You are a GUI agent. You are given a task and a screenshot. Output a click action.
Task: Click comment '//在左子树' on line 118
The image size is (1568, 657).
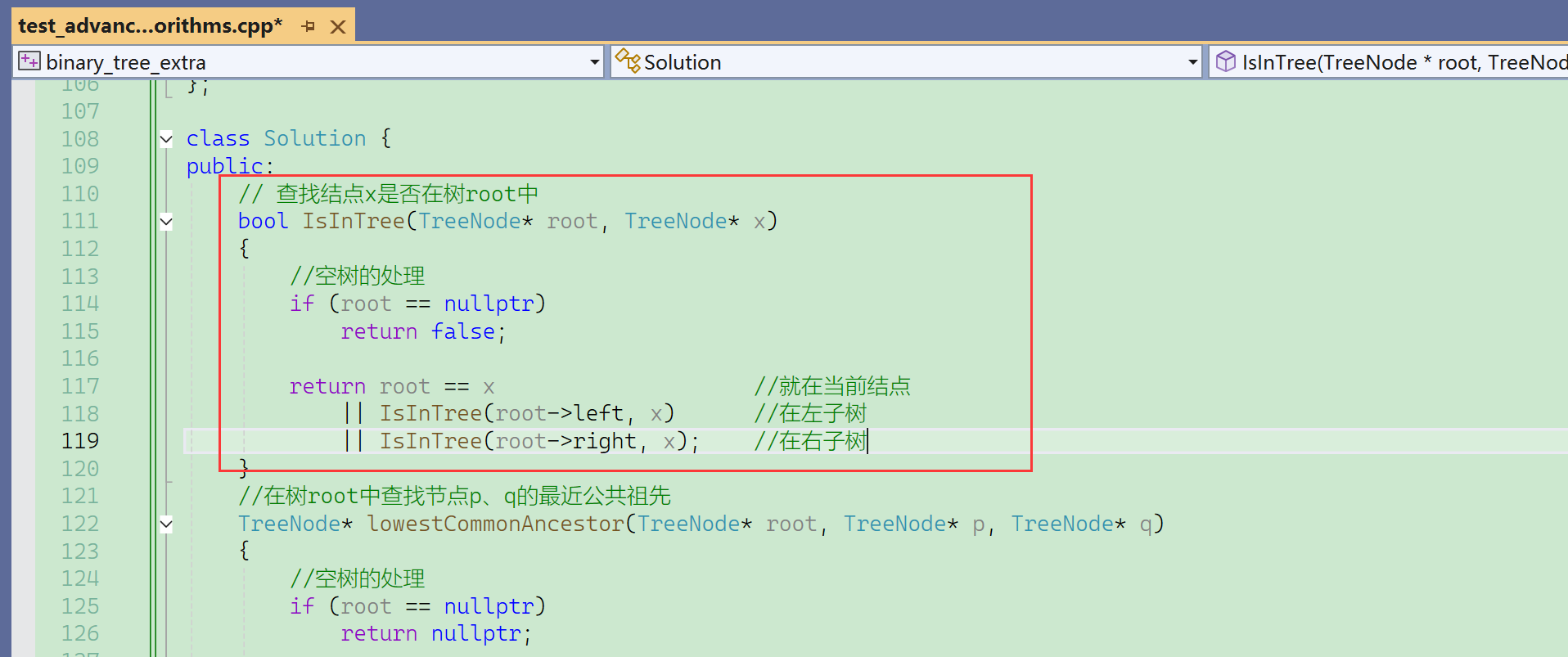[x=810, y=413]
